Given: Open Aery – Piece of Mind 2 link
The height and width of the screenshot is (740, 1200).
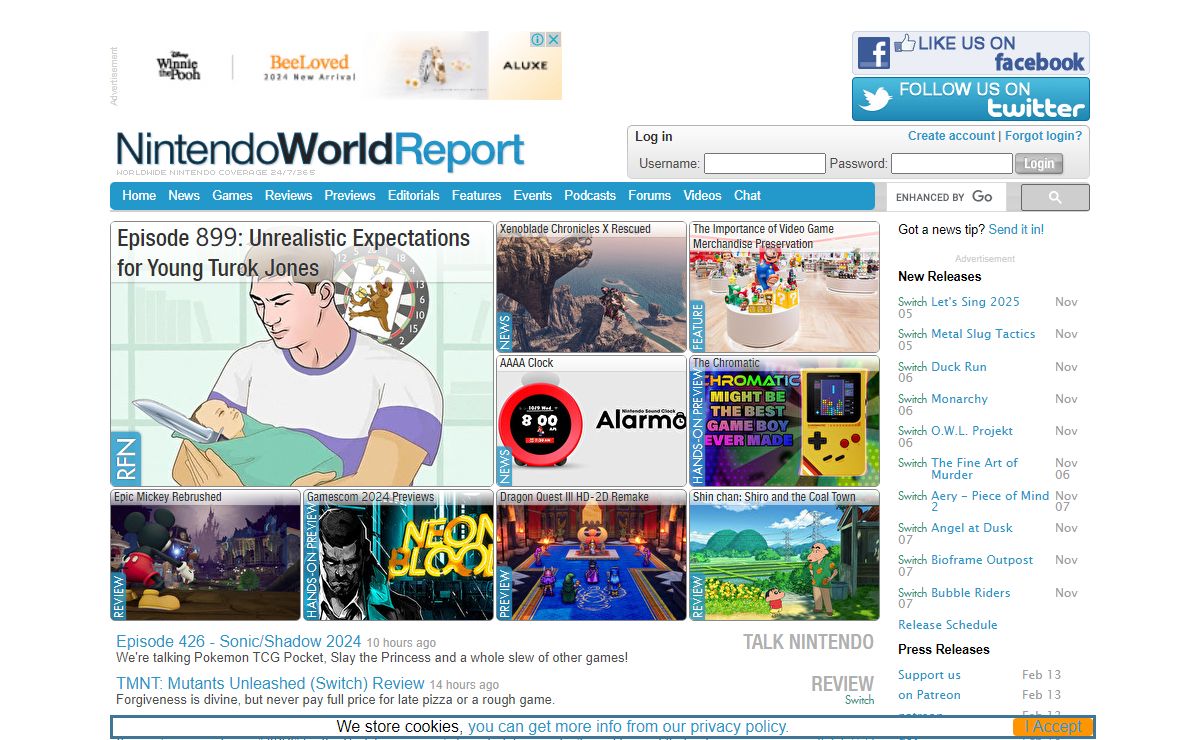Looking at the screenshot, I should [990, 501].
